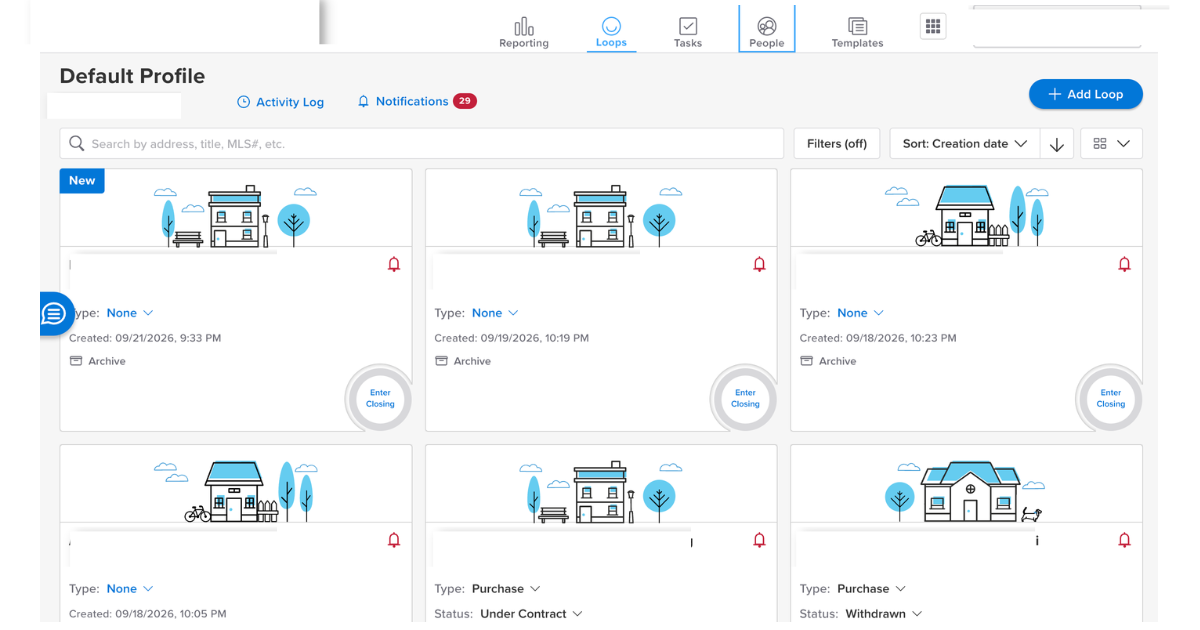
Task: Click the "Default Profile" heading
Action: click(132, 76)
